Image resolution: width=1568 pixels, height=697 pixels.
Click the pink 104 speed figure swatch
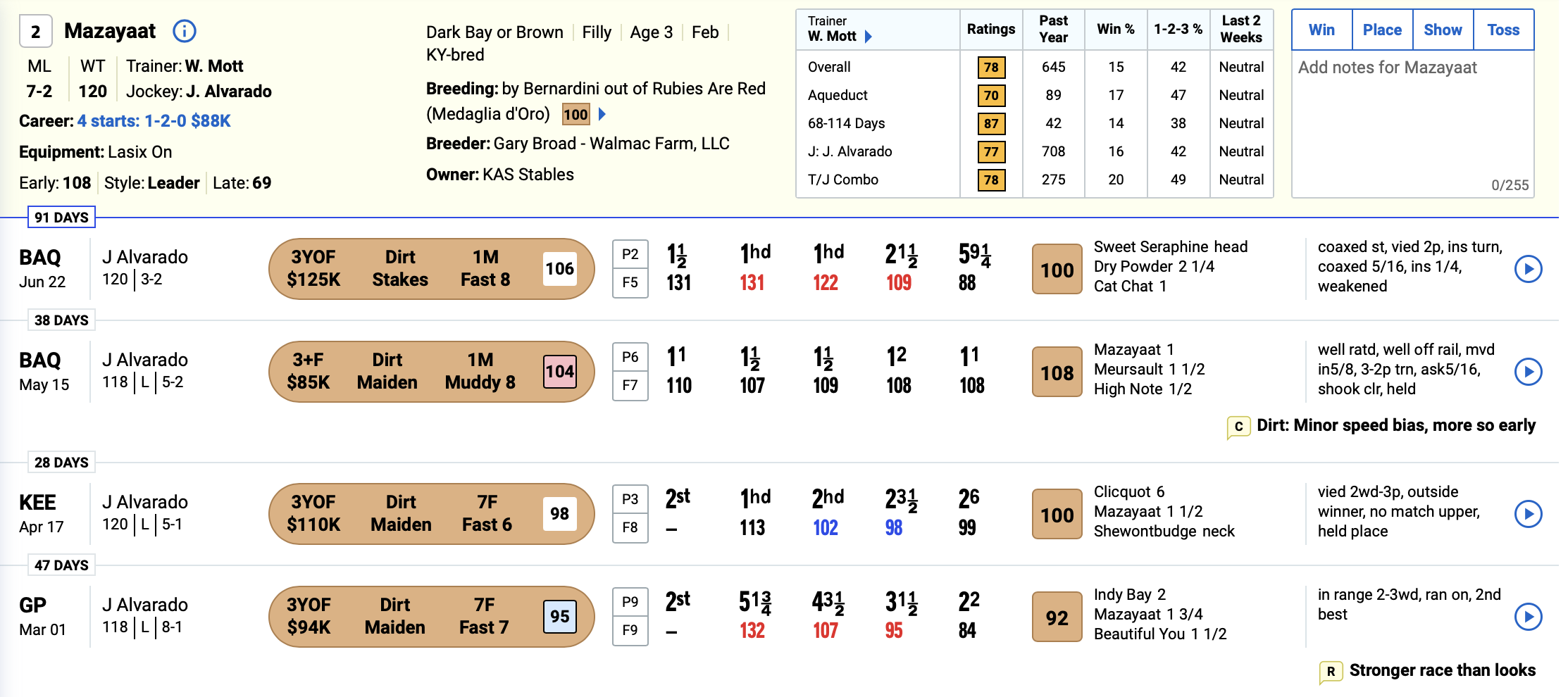pyautogui.click(x=560, y=372)
